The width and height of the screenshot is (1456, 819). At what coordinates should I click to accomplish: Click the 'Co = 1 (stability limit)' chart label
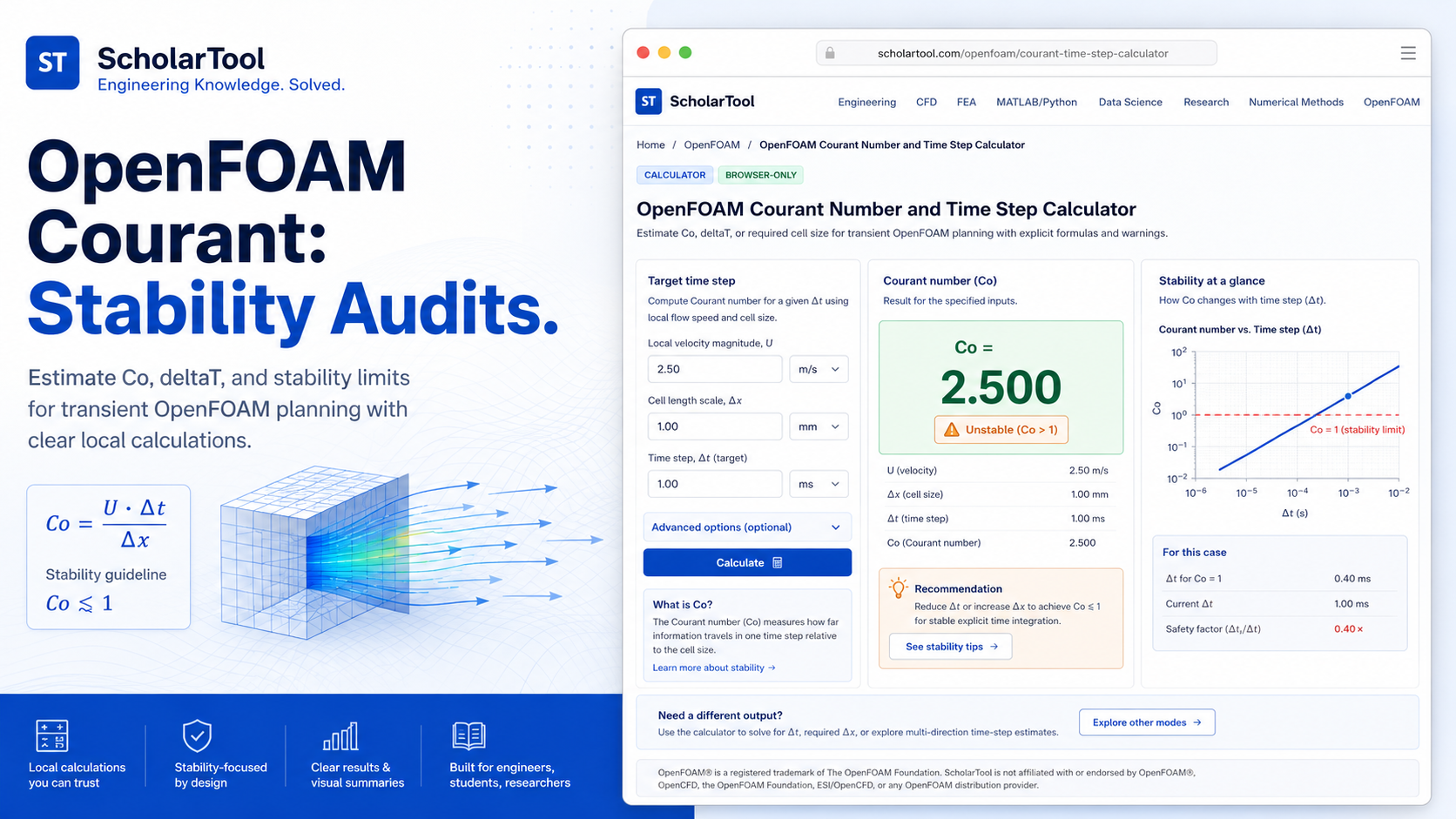pos(1358,430)
